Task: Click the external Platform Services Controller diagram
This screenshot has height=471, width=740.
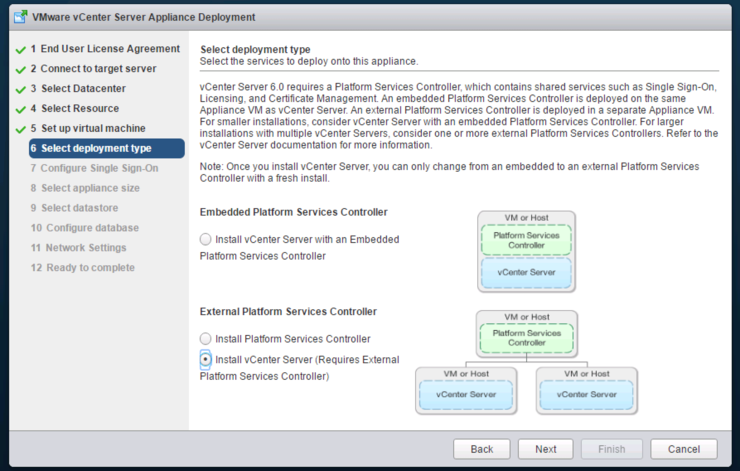Action: pyautogui.click(x=527, y=362)
